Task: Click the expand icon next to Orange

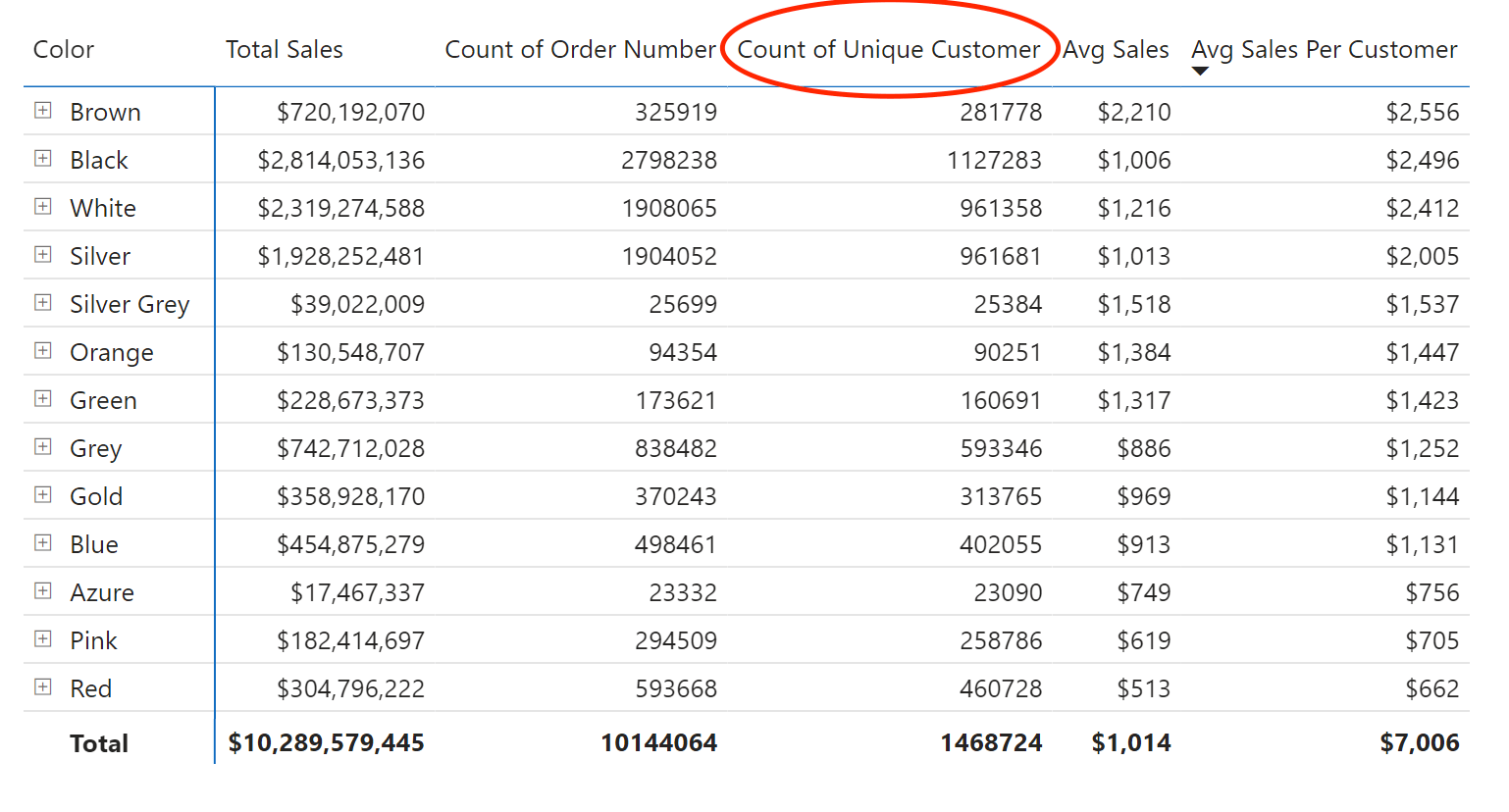Action: point(42,351)
